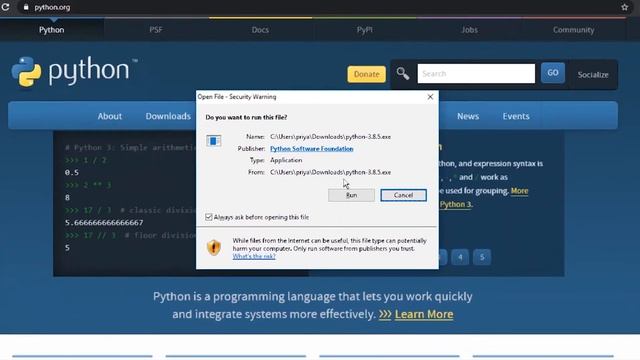Close the Security Warning dialog
The height and width of the screenshot is (360, 640).
tap(430, 97)
